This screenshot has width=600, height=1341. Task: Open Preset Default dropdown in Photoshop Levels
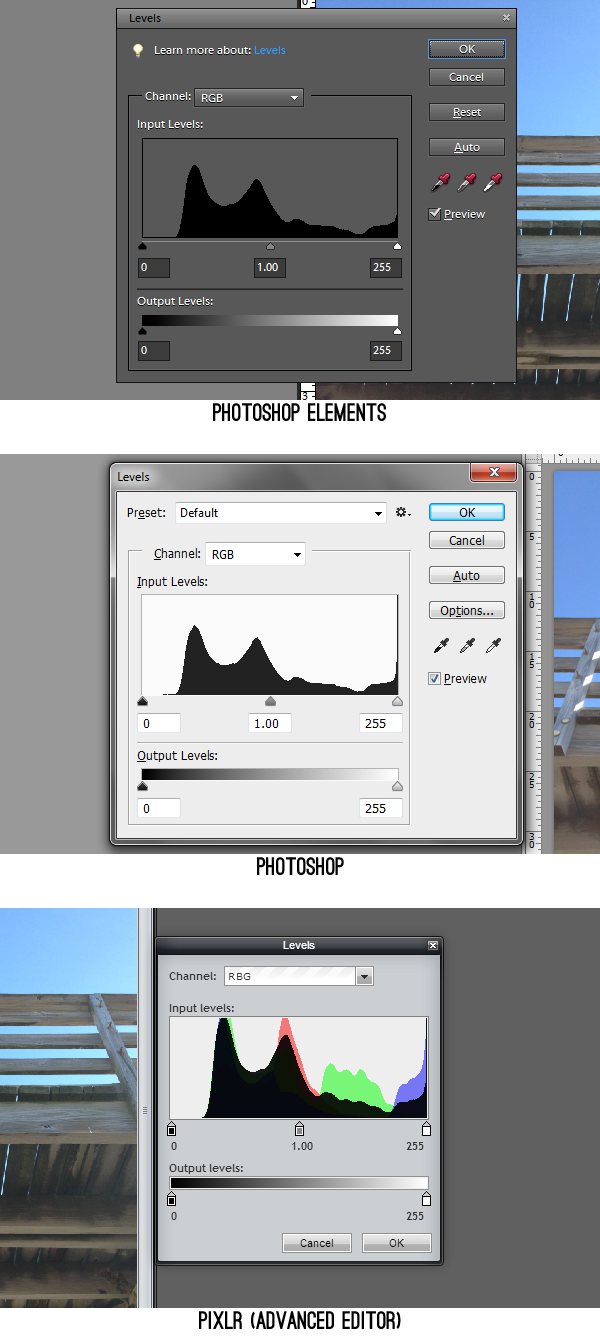[x=281, y=513]
